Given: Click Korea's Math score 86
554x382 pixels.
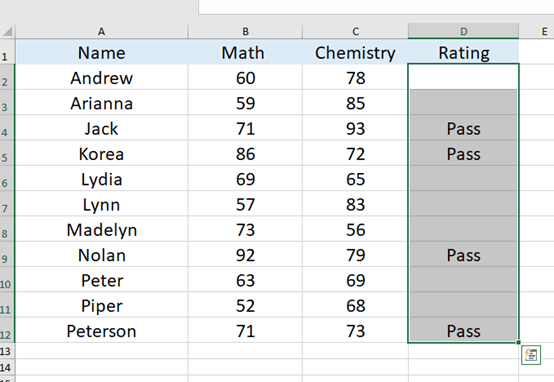Looking at the screenshot, I should click(x=245, y=153).
